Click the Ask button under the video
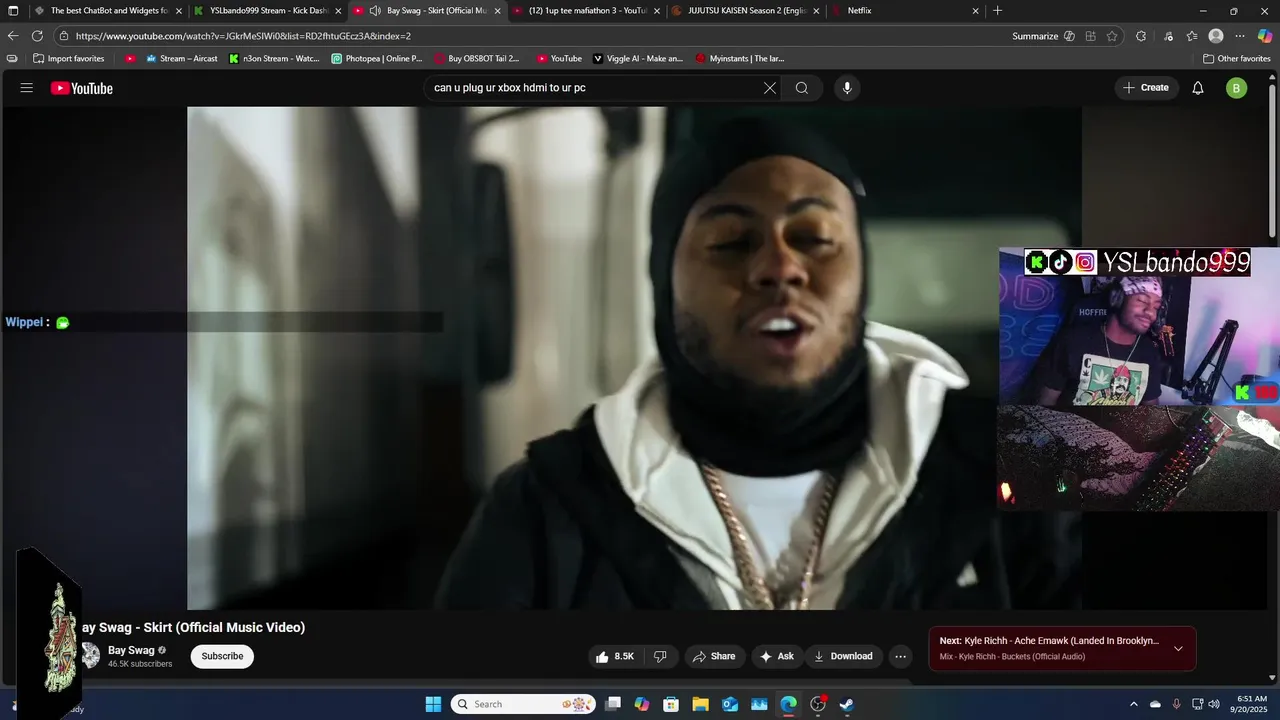1280x720 pixels. 776,656
